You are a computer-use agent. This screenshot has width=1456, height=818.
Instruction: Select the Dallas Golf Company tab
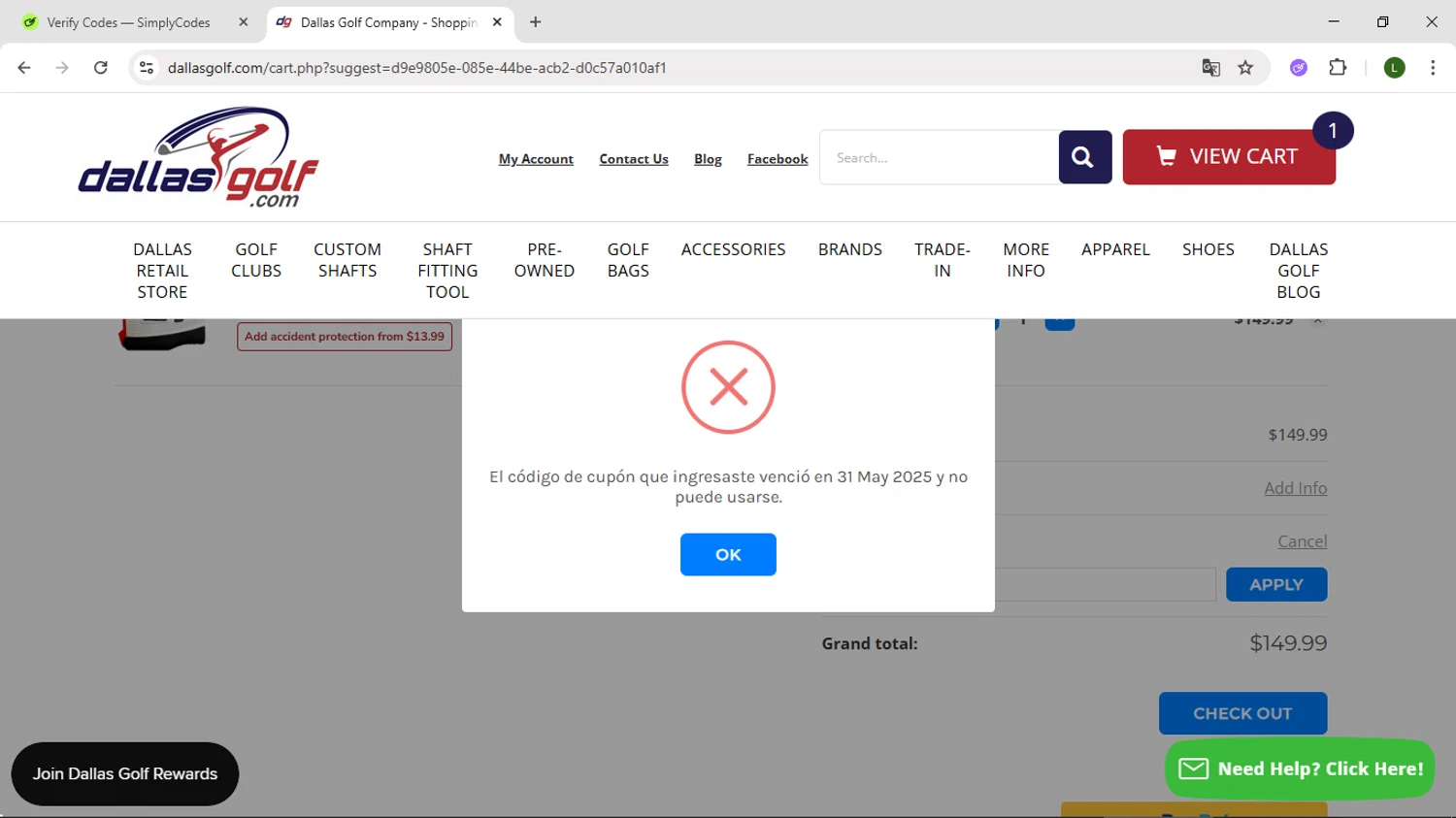(389, 22)
